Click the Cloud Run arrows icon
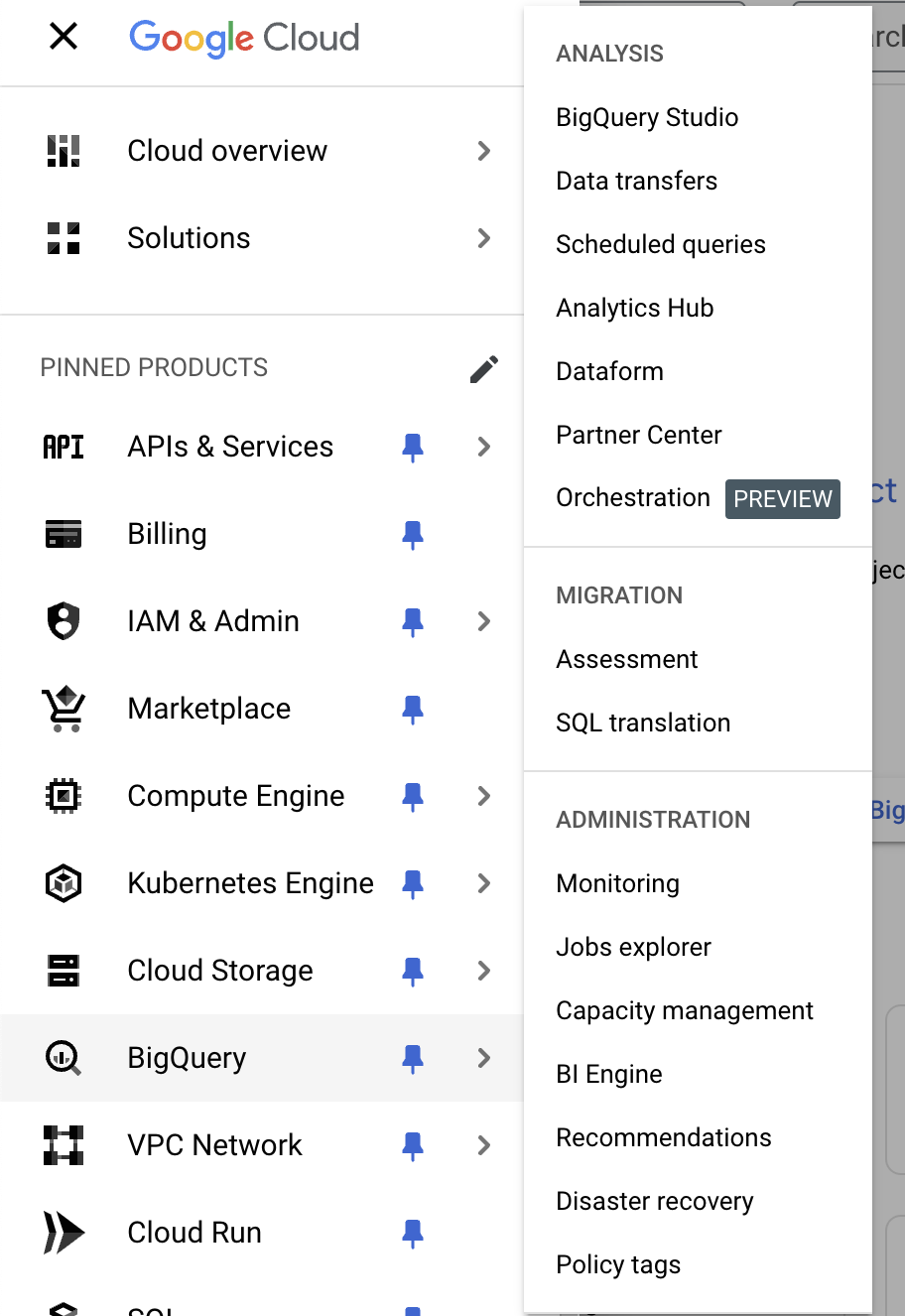The image size is (905, 1316). click(64, 1233)
